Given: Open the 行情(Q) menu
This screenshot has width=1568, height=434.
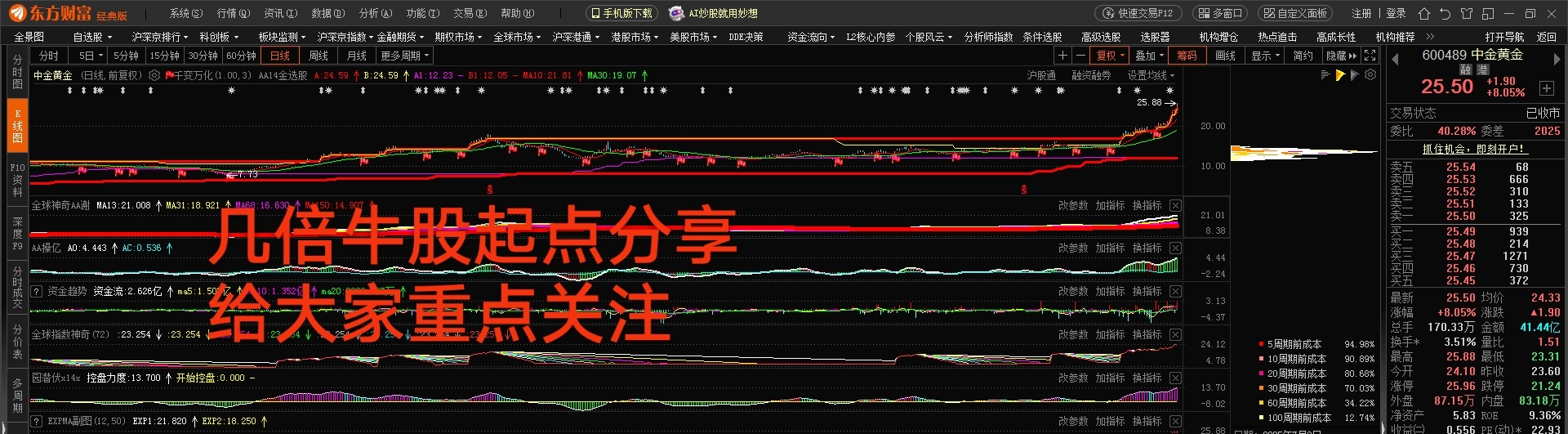Looking at the screenshot, I should point(234,13).
